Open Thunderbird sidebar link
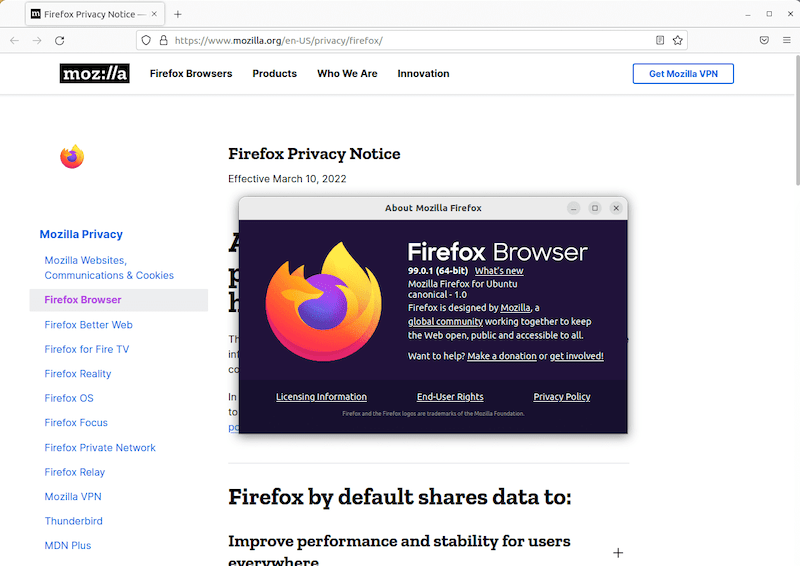This screenshot has height=566, width=800. [x=73, y=521]
